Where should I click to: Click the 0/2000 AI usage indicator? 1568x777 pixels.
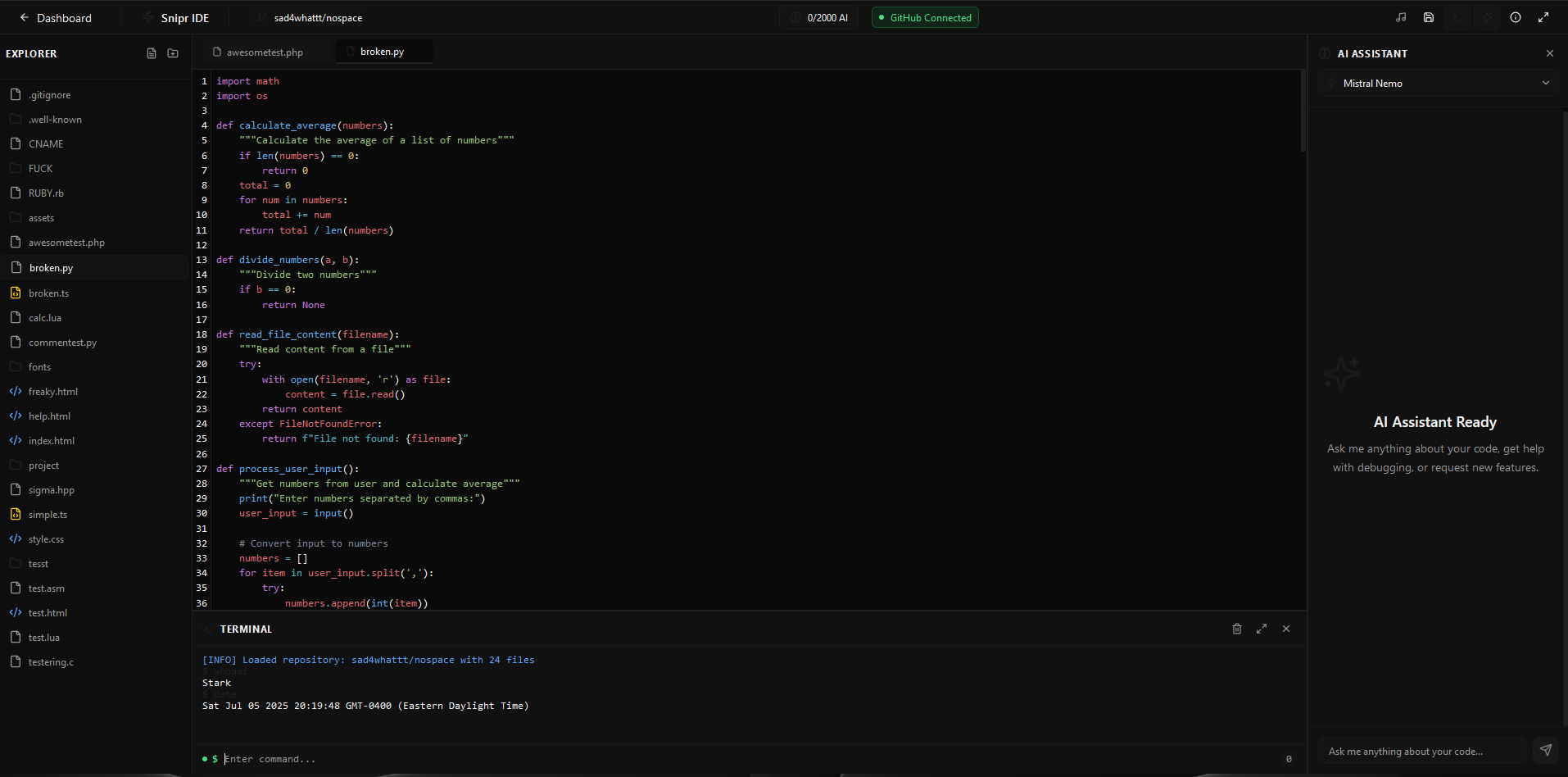click(x=818, y=17)
